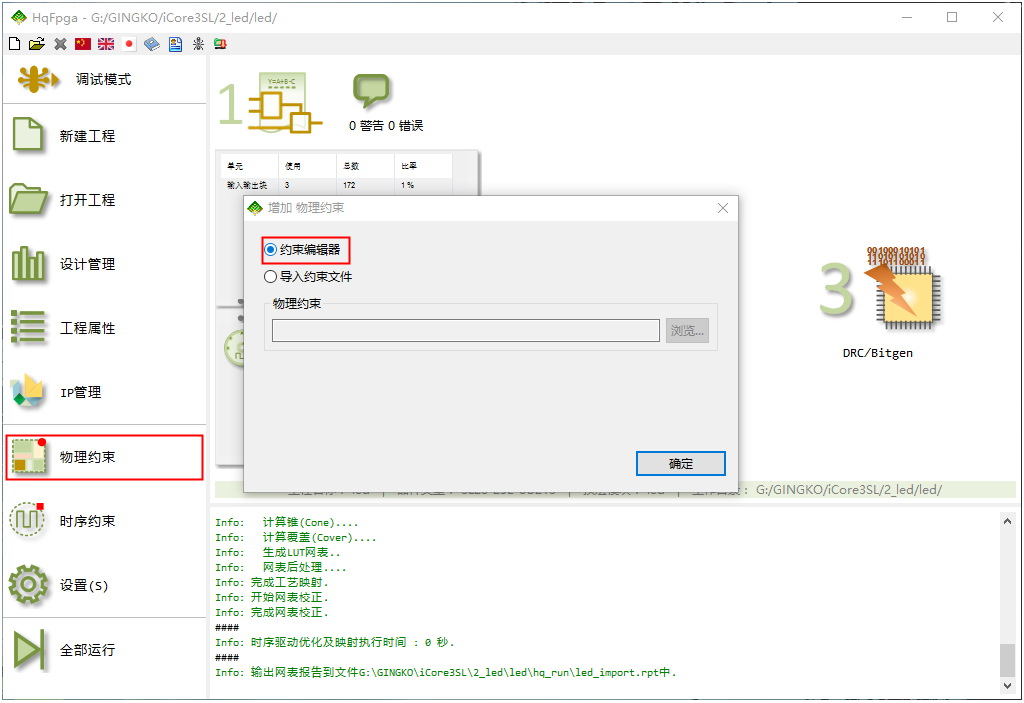Screen dimensions: 1024x703
Task: Select the 导入约束文件 radio option
Action: tap(271, 277)
